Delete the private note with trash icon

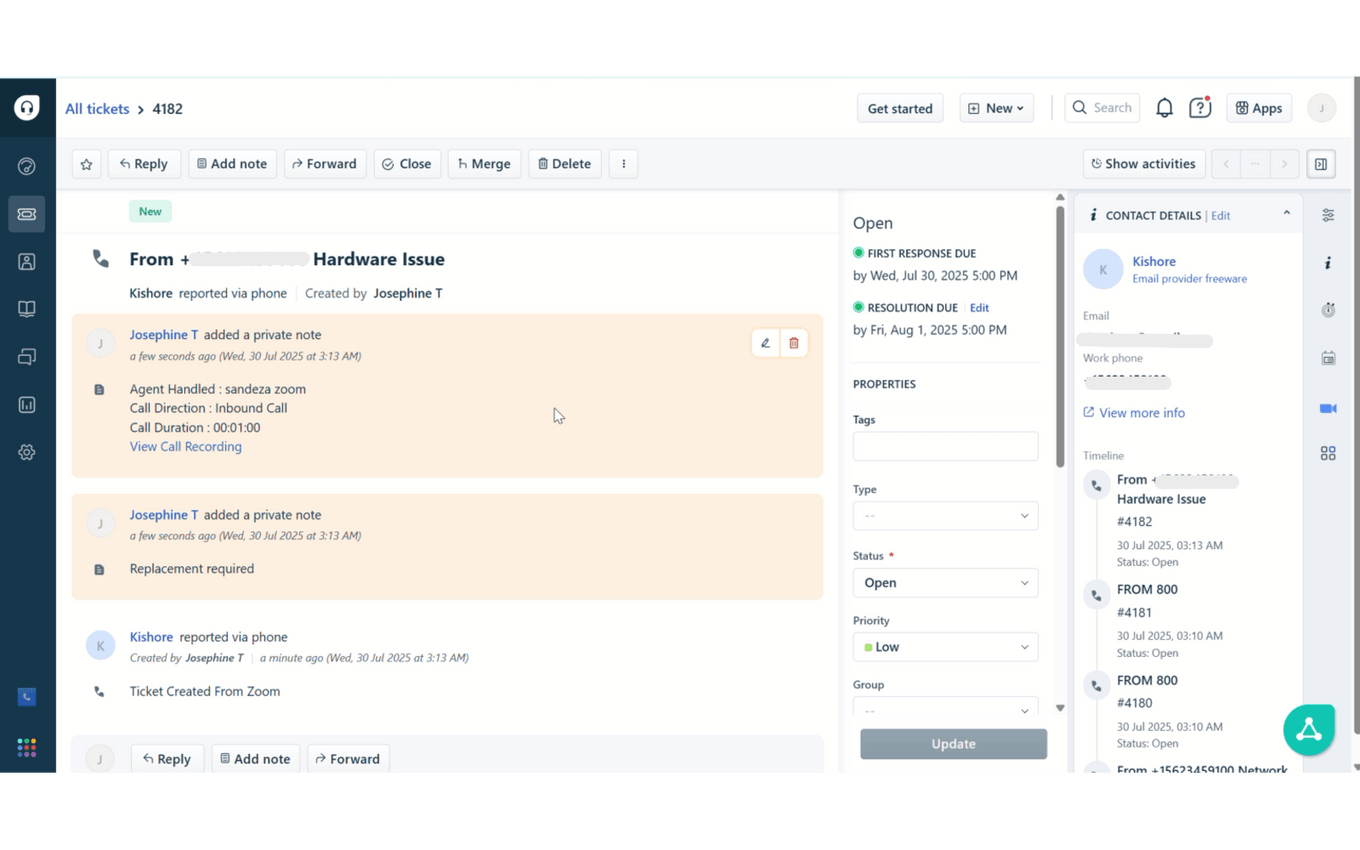click(x=794, y=343)
